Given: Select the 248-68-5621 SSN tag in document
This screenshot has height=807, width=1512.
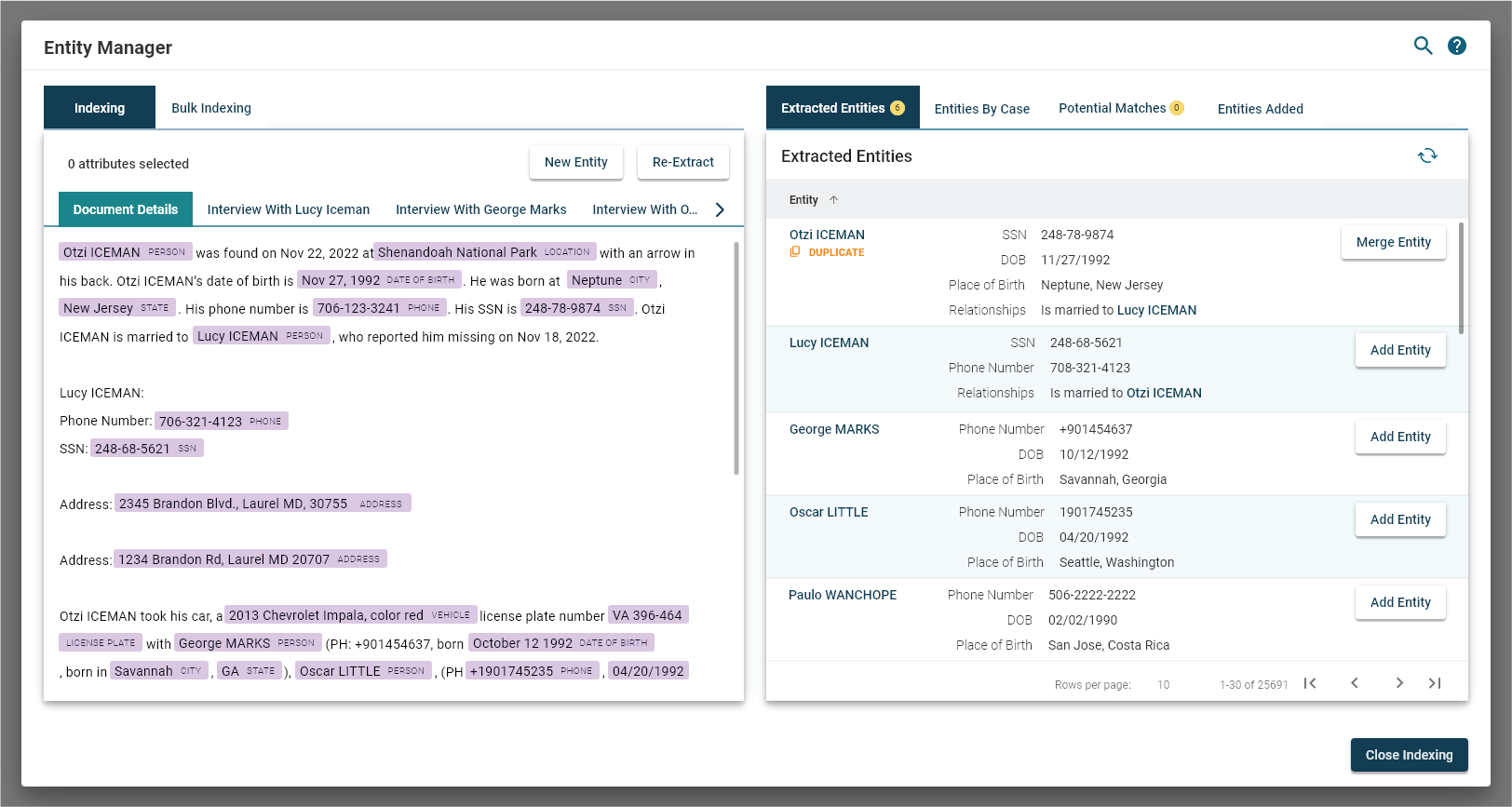Looking at the screenshot, I should pos(147,448).
